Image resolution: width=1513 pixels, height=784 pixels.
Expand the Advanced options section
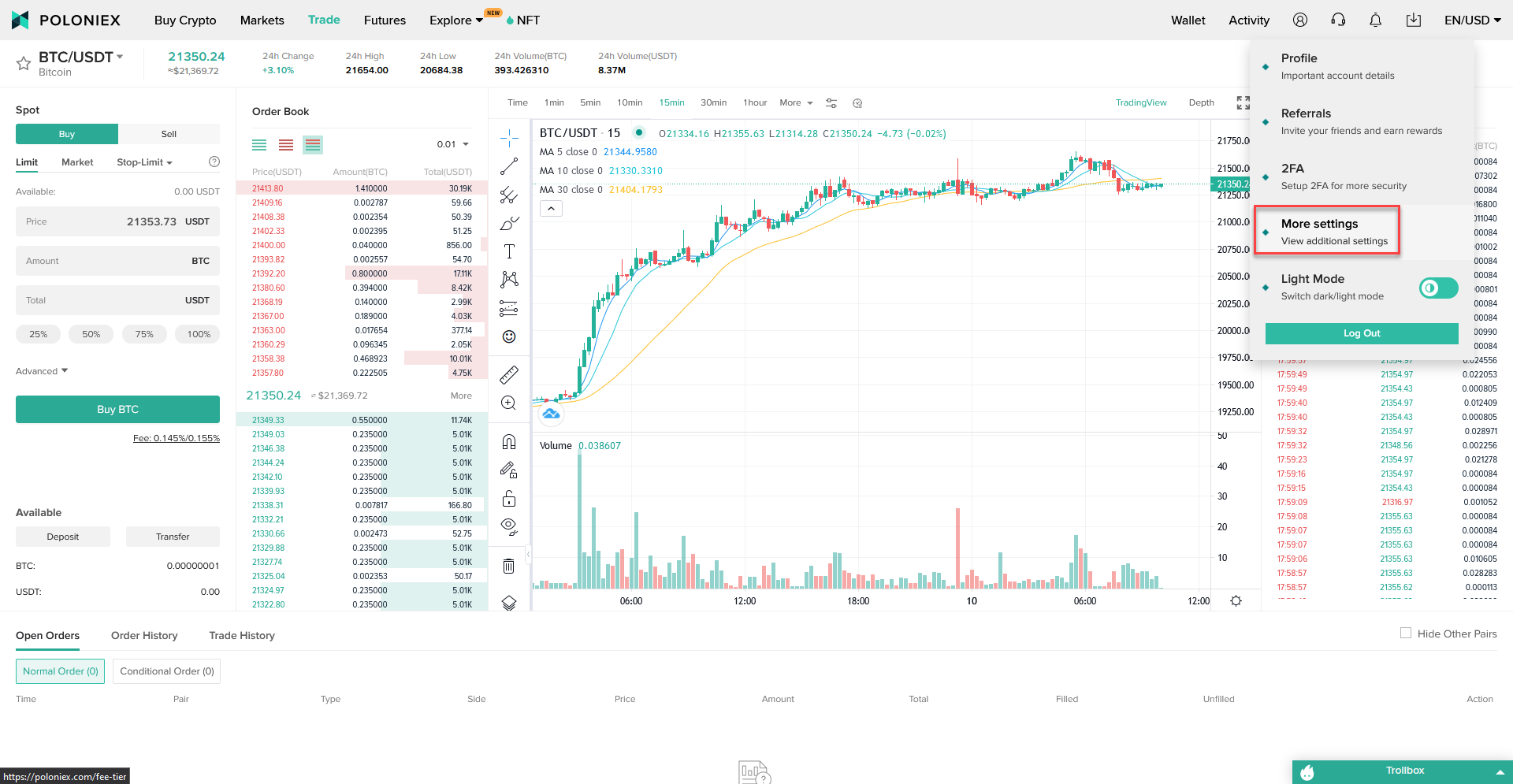click(41, 370)
